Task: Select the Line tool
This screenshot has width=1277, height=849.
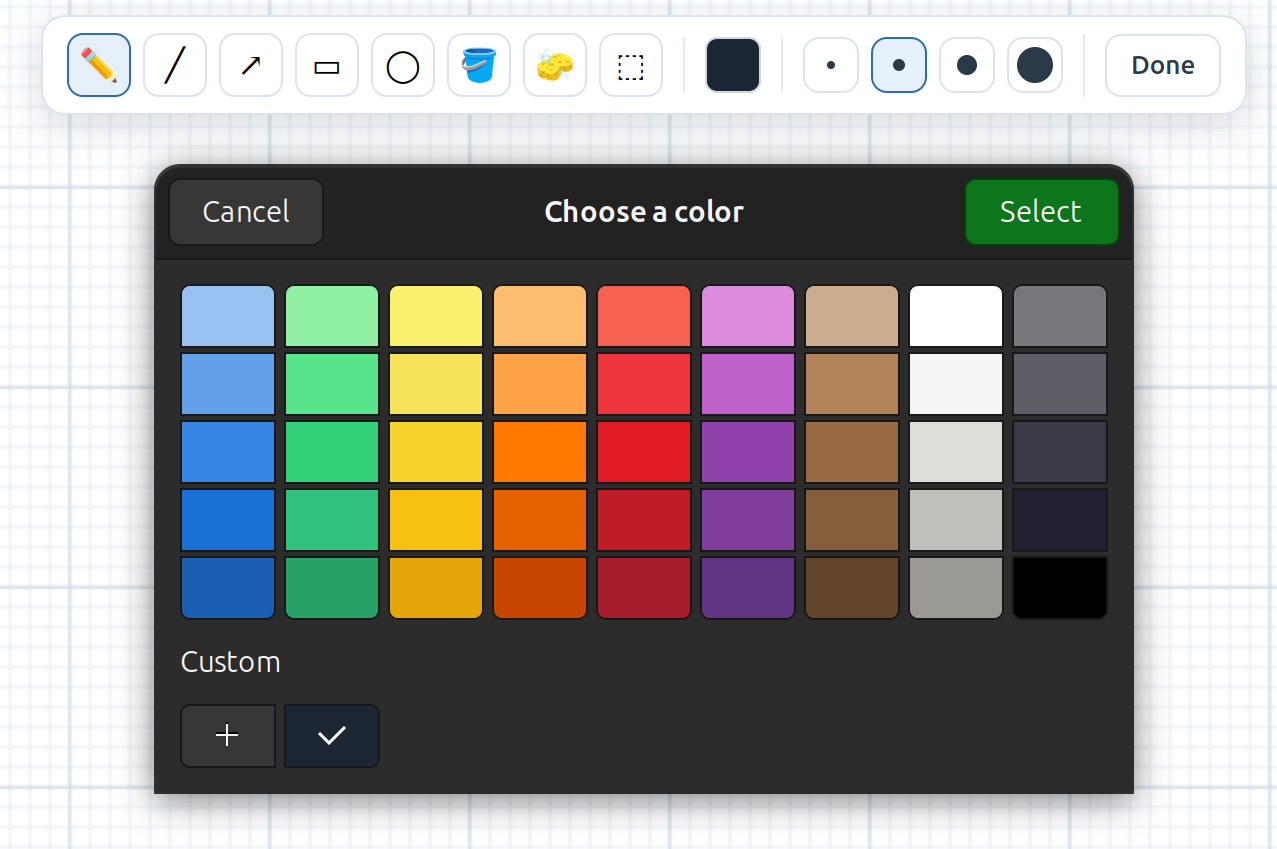Action: [x=175, y=65]
